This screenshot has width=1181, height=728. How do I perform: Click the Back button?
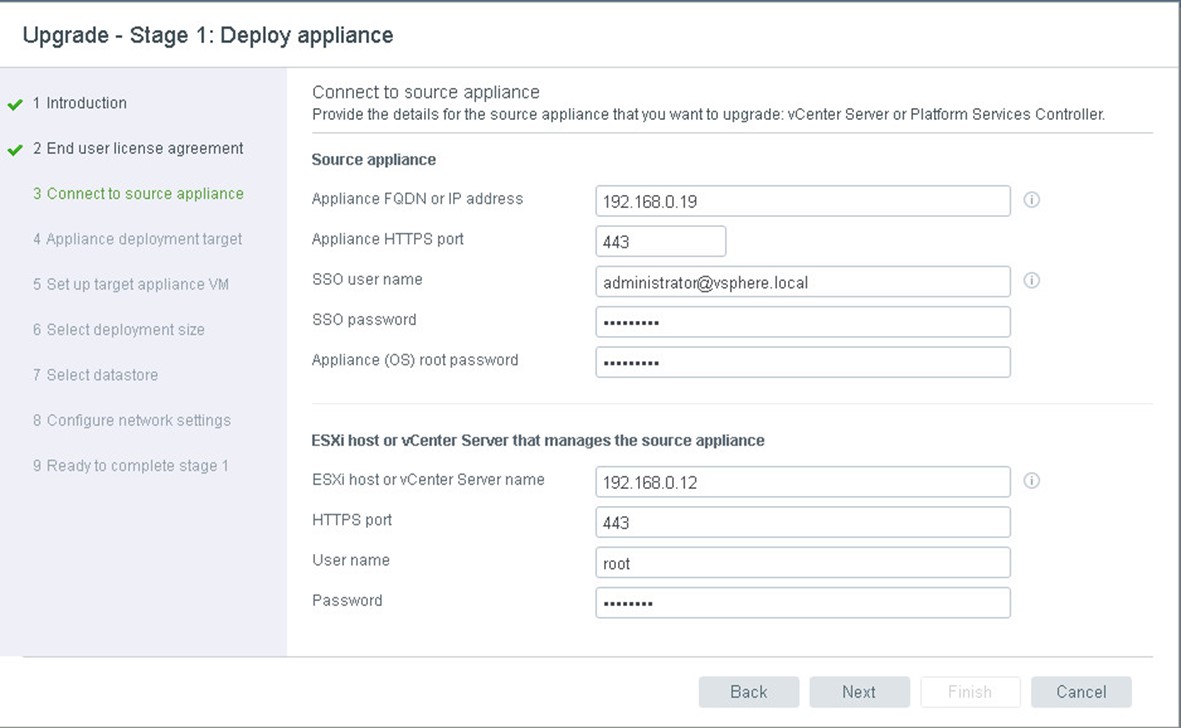(749, 692)
